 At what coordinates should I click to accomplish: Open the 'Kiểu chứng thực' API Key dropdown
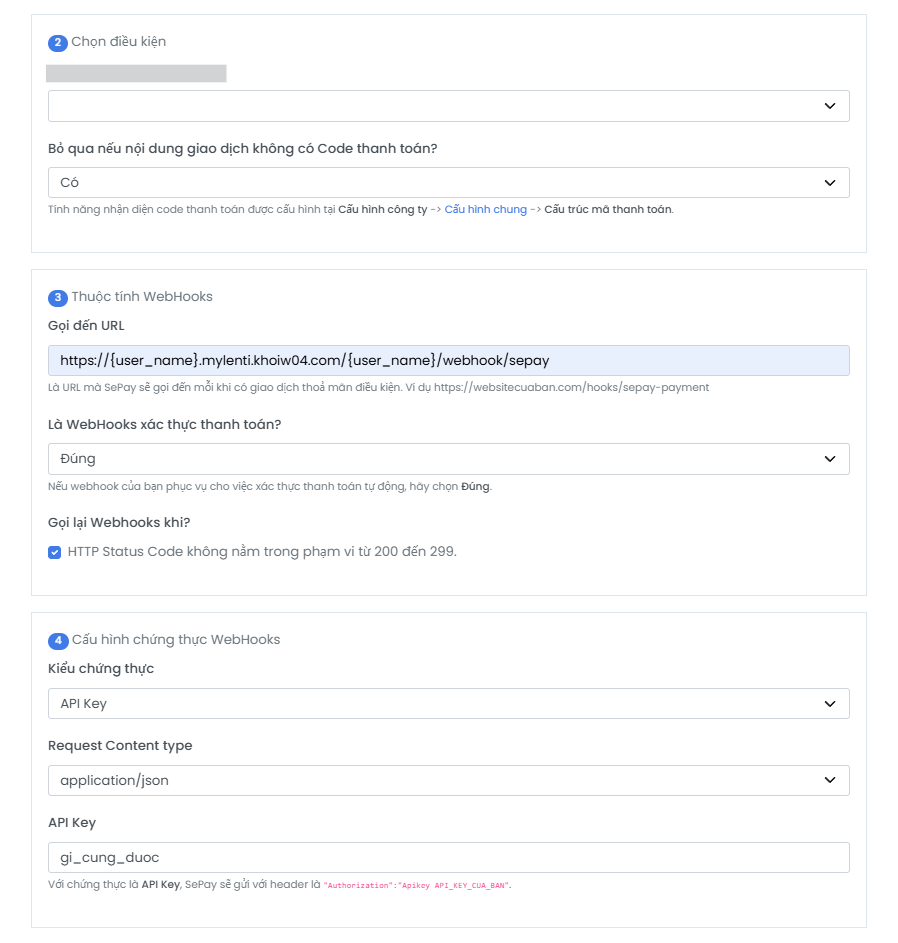point(448,704)
